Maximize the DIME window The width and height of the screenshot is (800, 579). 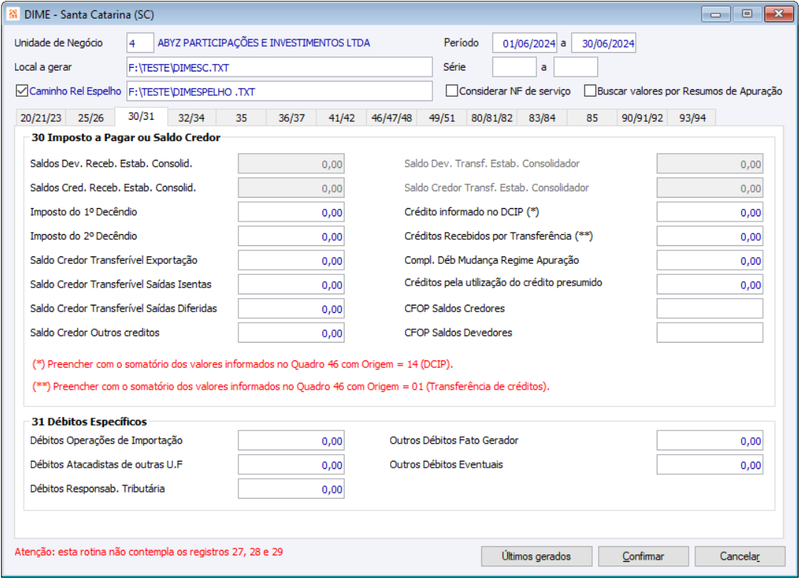tap(747, 14)
